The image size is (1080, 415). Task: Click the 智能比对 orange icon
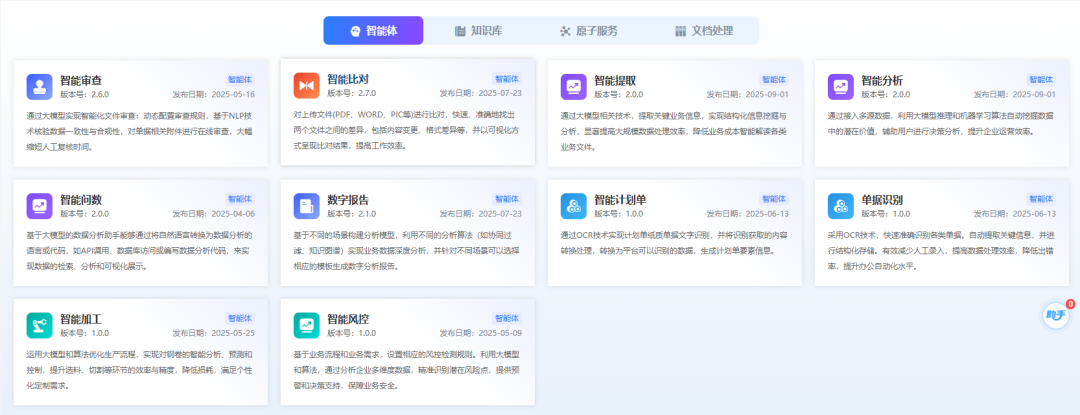tap(307, 86)
